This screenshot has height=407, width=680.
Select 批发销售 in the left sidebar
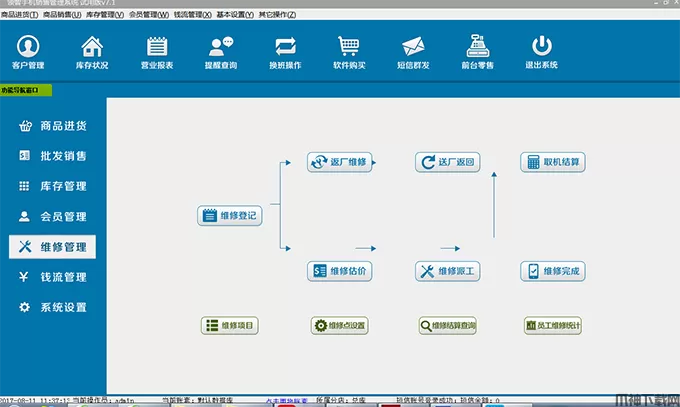[52, 156]
